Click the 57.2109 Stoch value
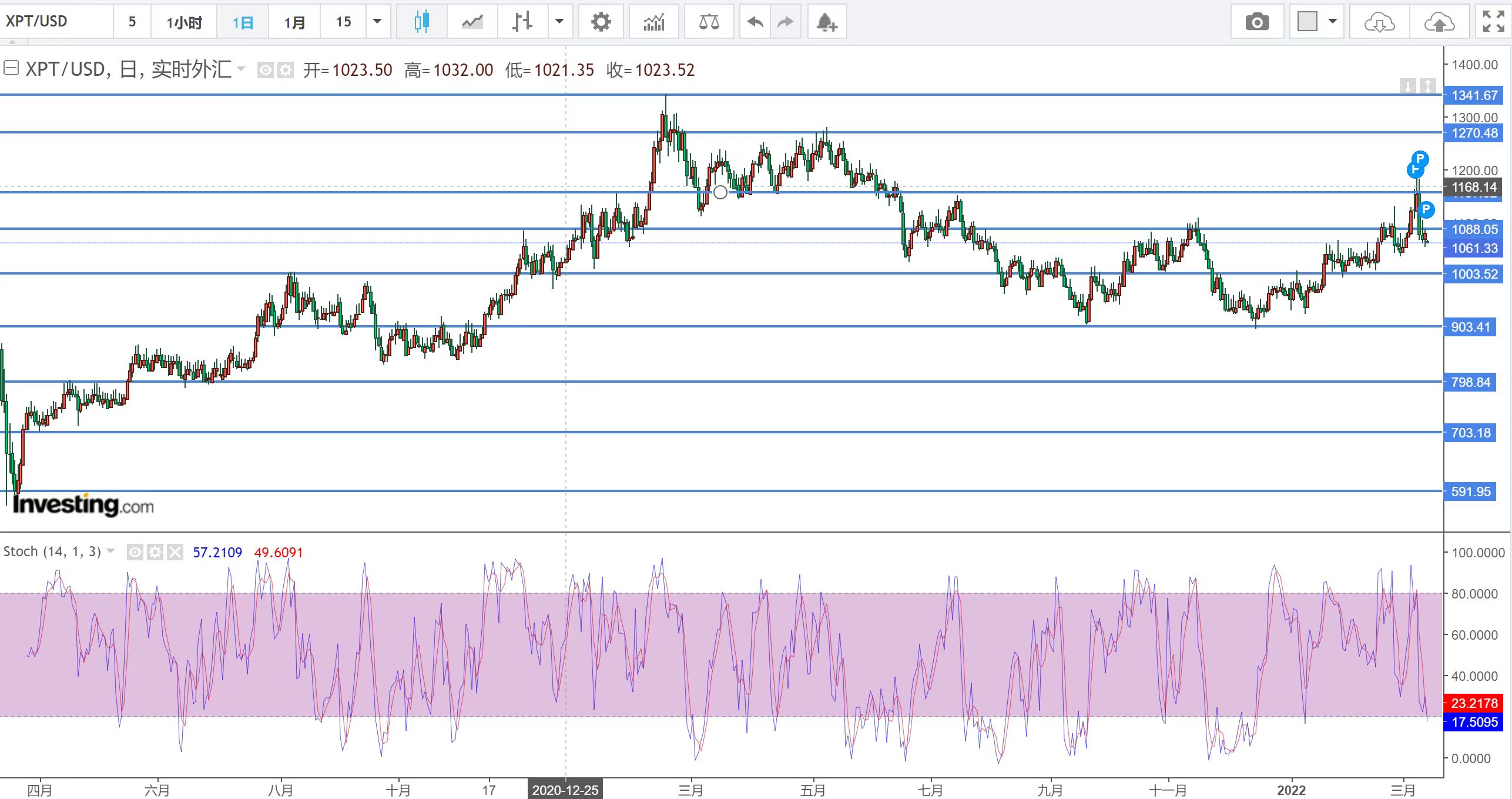Image resolution: width=1512 pixels, height=799 pixels. (217, 553)
